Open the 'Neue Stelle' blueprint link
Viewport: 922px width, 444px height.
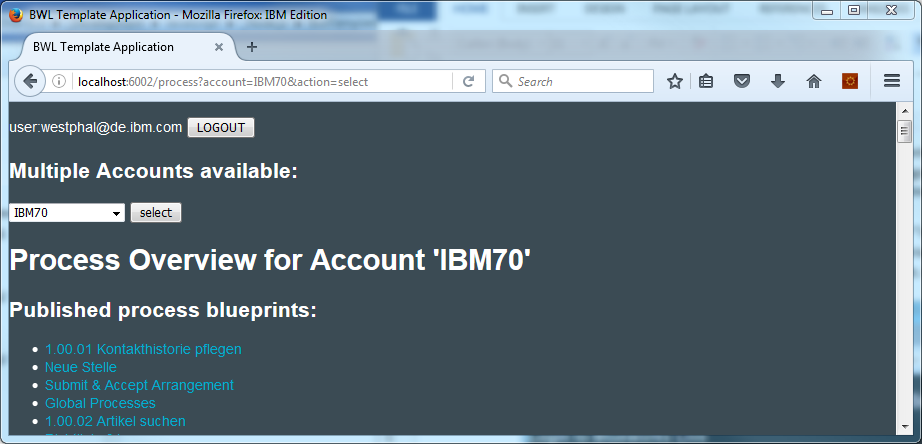point(81,368)
